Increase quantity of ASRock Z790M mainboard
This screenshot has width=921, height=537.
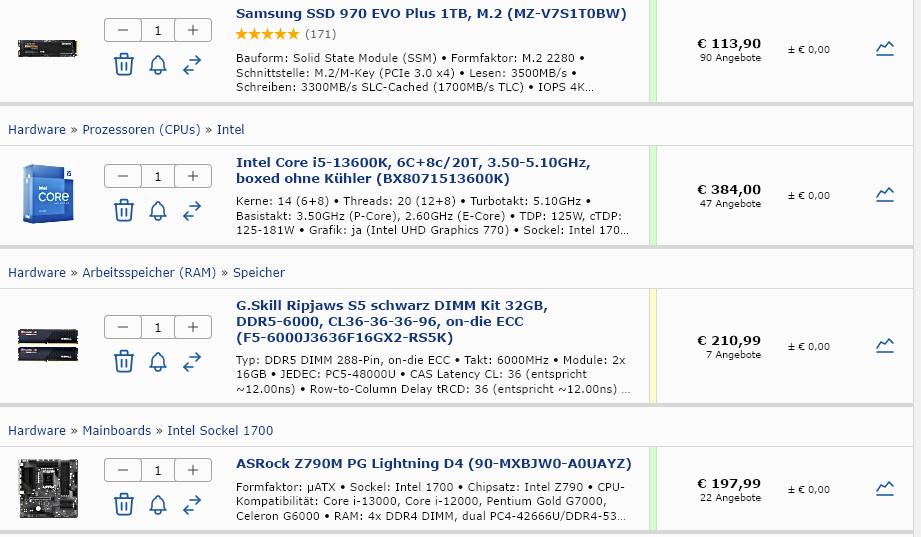coord(193,470)
